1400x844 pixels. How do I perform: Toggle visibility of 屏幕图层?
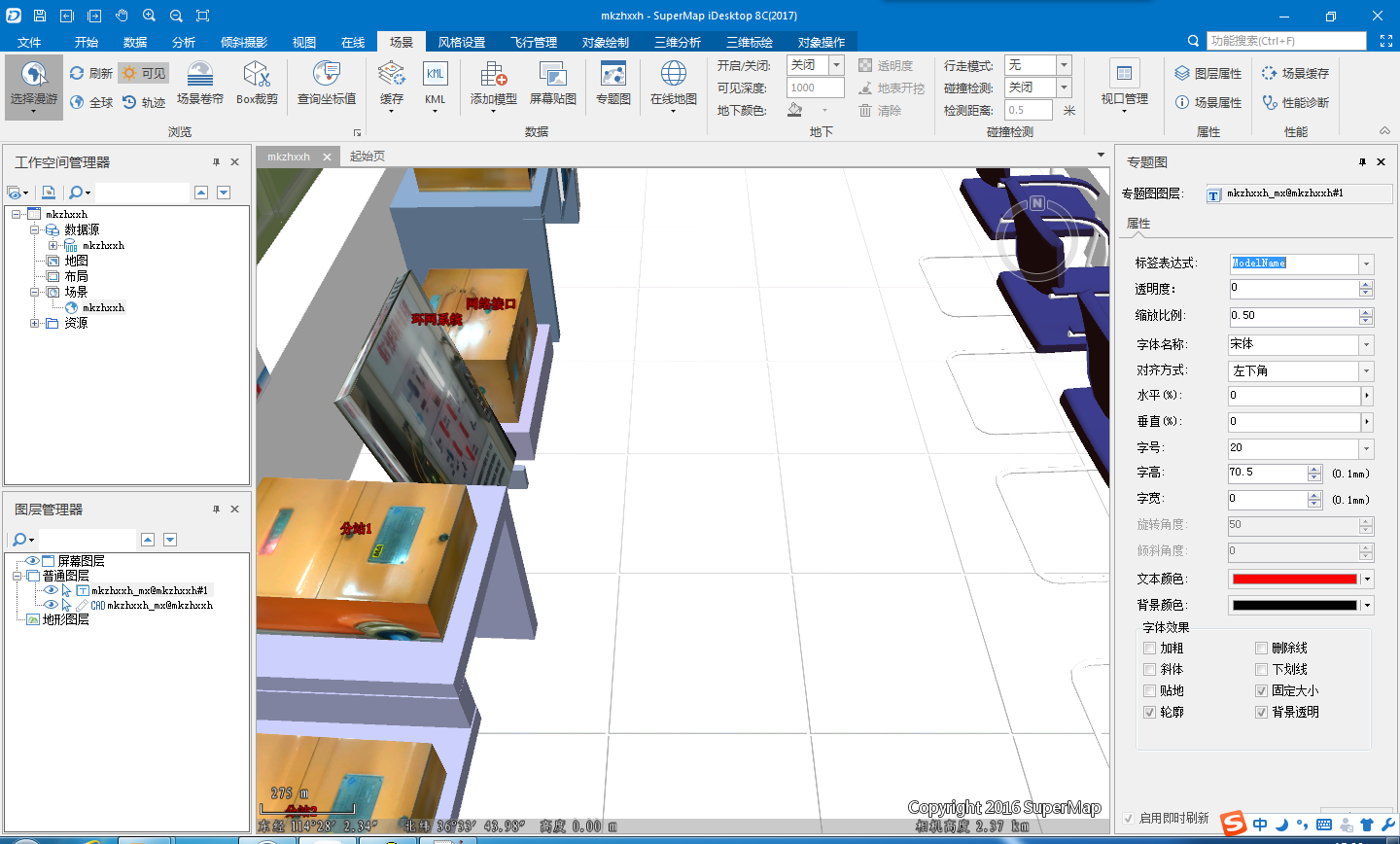tap(32, 561)
